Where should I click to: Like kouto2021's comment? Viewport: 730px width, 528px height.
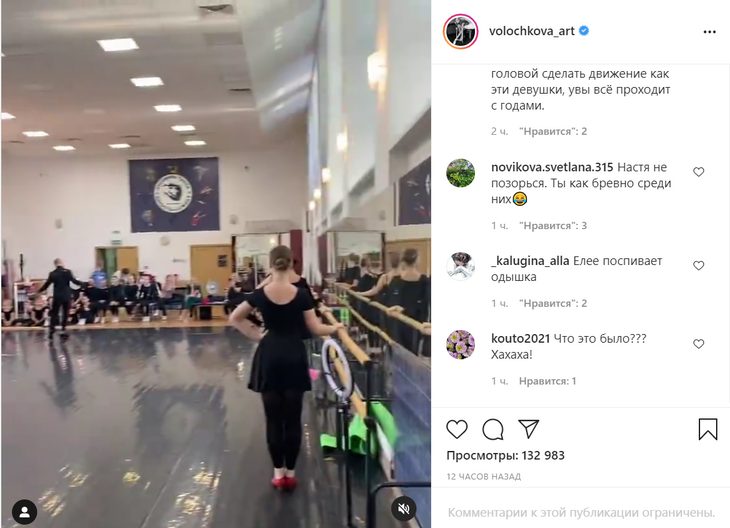click(698, 344)
